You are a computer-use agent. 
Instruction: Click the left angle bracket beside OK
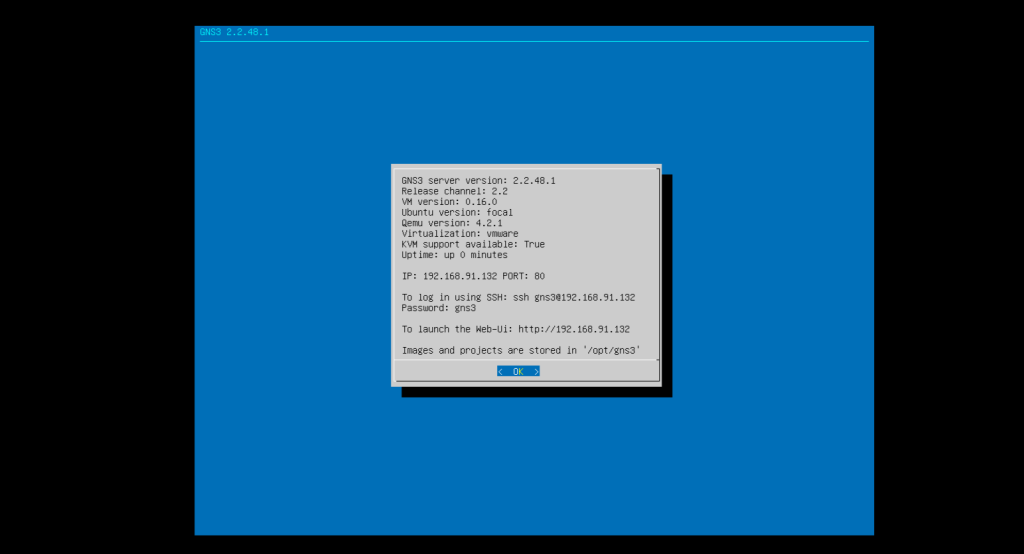coord(500,371)
